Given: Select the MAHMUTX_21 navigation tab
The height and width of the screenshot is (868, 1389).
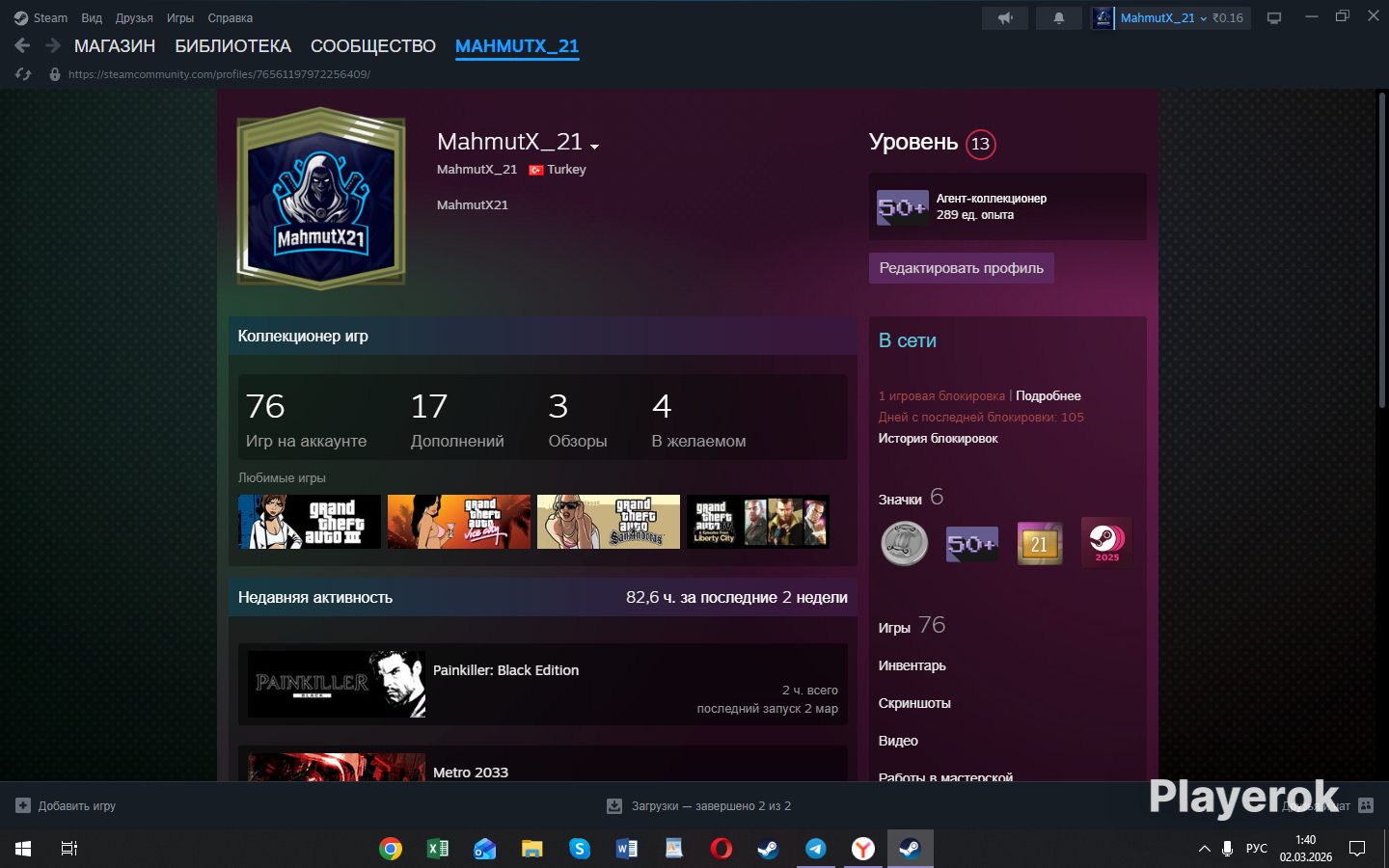Looking at the screenshot, I should click(x=517, y=46).
